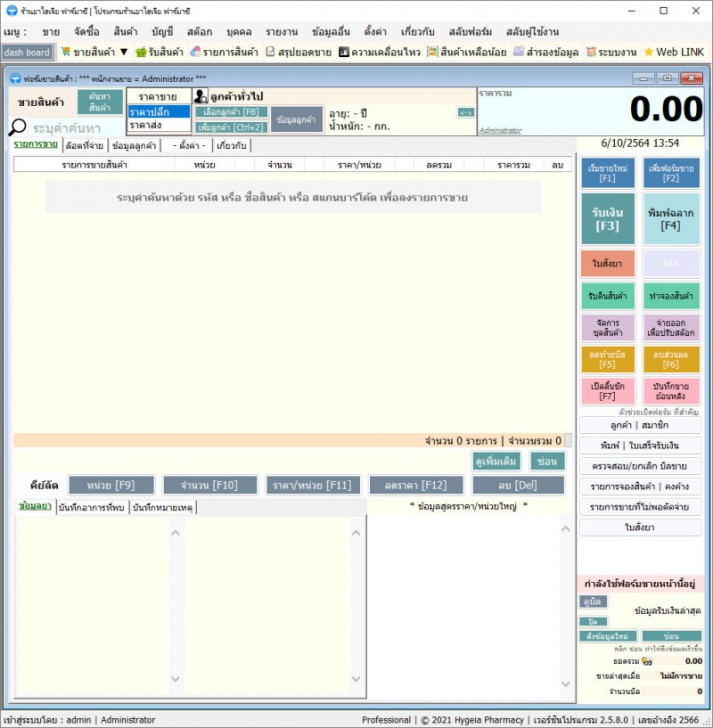
Task: Click the พิมพ์ฉลาก [F4] button
Action: click(671, 219)
